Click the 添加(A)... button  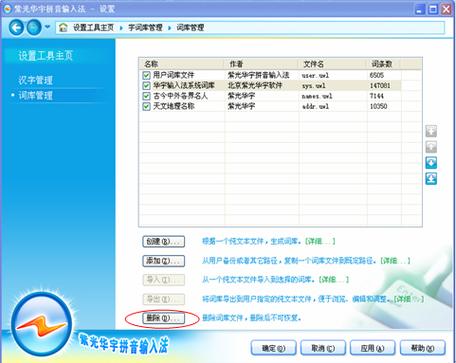coord(163,261)
